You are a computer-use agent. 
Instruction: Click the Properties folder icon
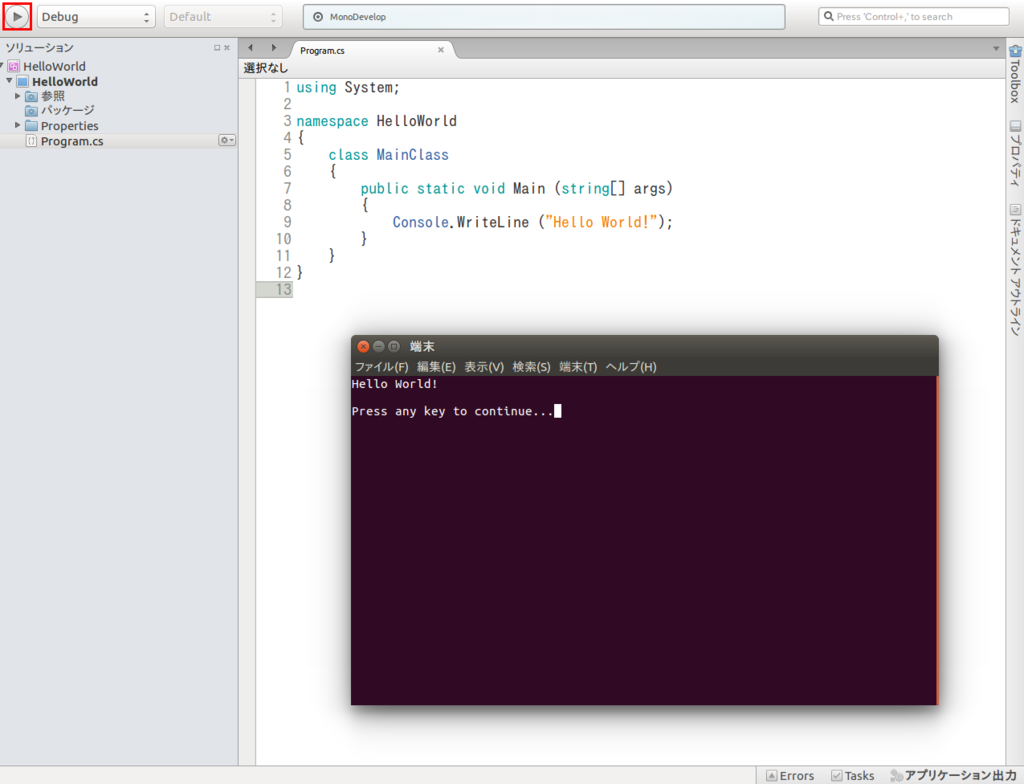point(31,125)
